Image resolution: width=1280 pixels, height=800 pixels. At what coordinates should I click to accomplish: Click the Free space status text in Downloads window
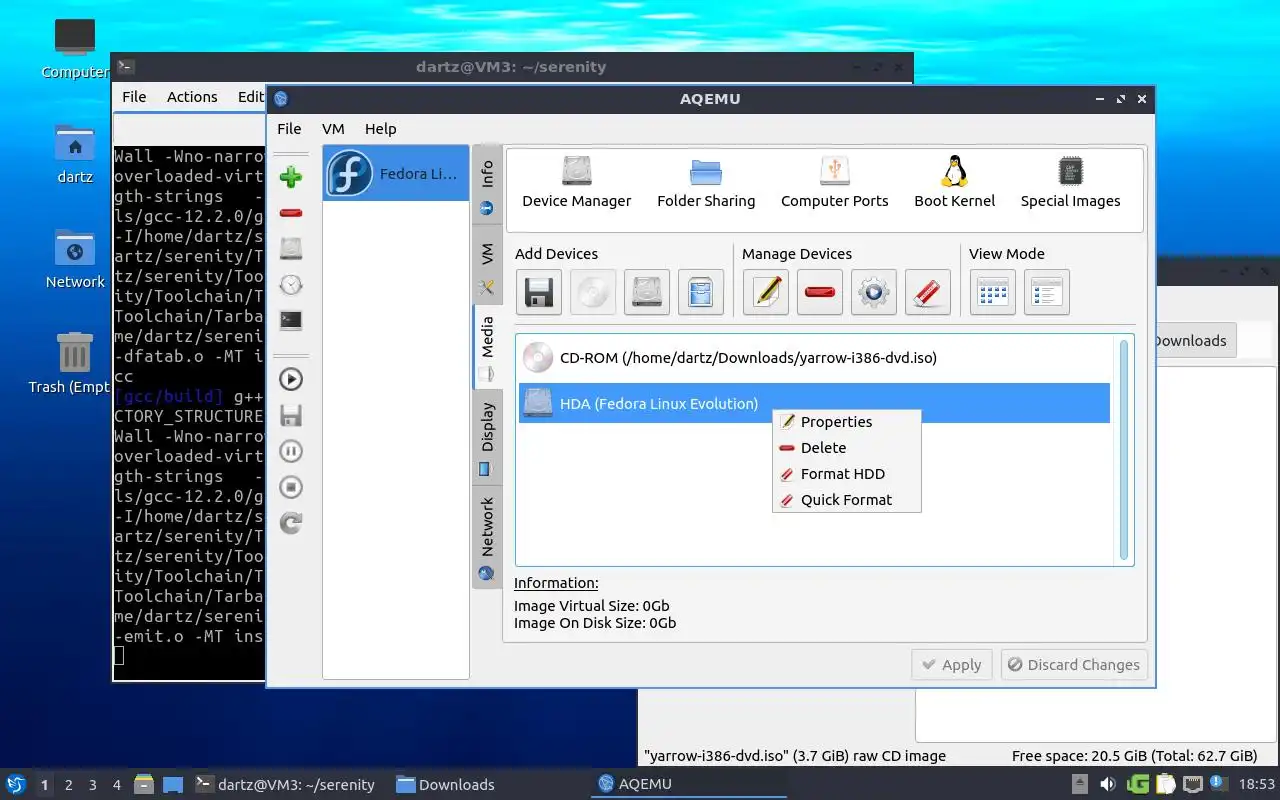coord(1134,756)
